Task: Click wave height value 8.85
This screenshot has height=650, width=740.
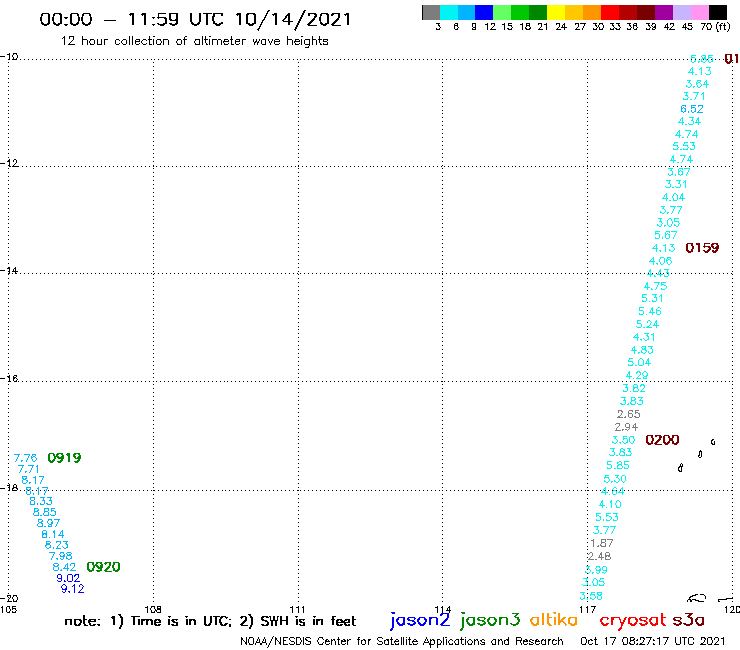Action: [x=44, y=512]
